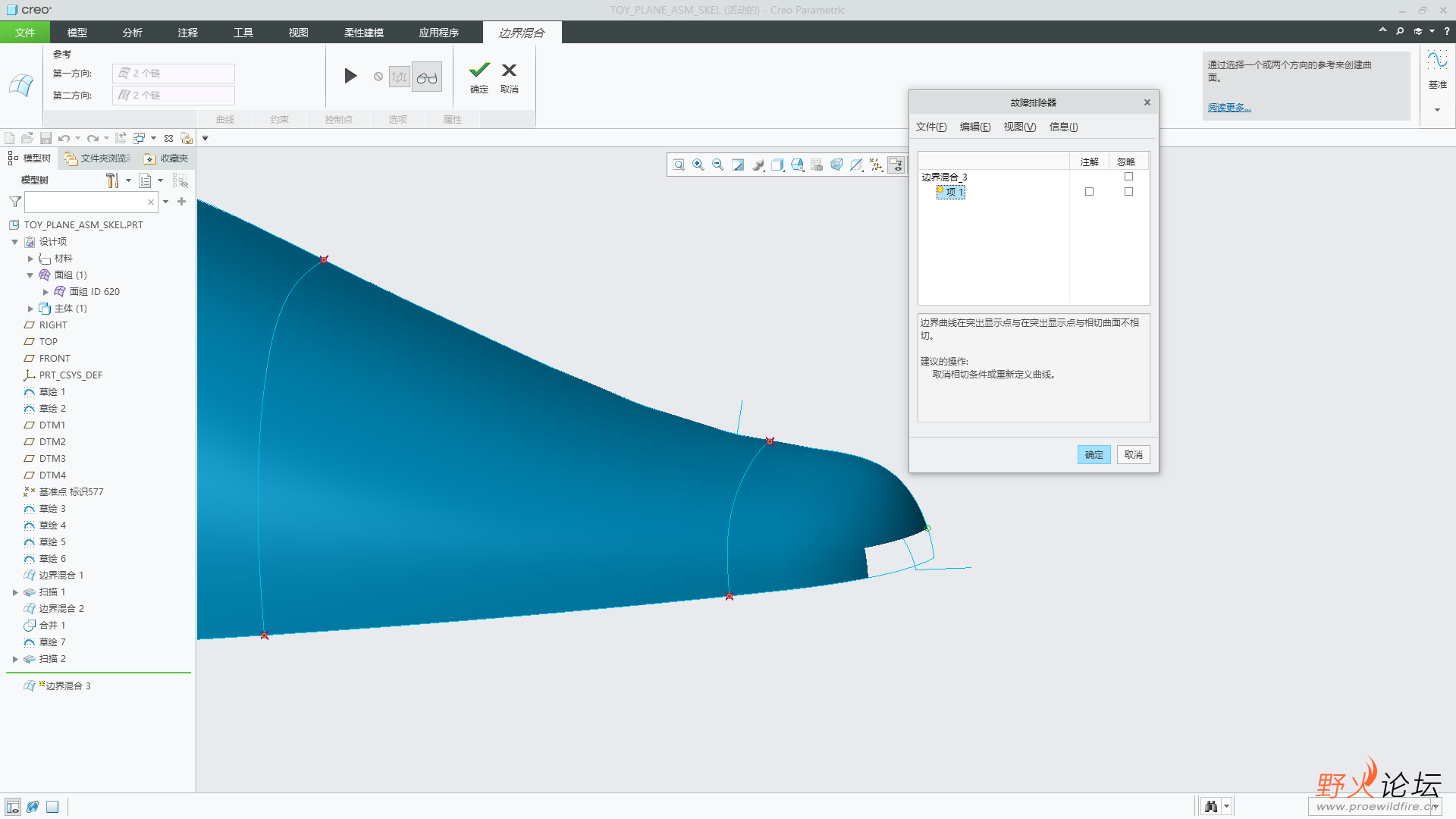Expand the 面组 ID 620 node
The width and height of the screenshot is (1456, 819).
(x=45, y=292)
